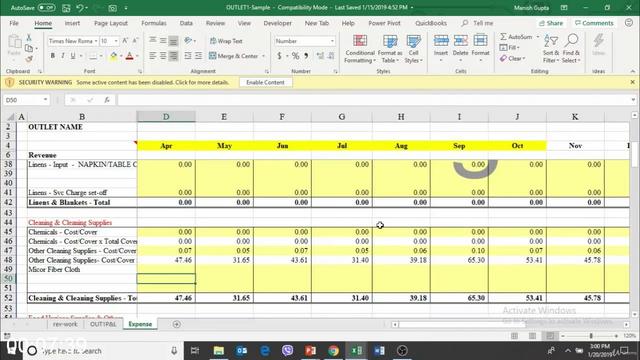Viewport: 640px width, 360px height.
Task: Open Cell Styles gallery
Action: point(413,49)
